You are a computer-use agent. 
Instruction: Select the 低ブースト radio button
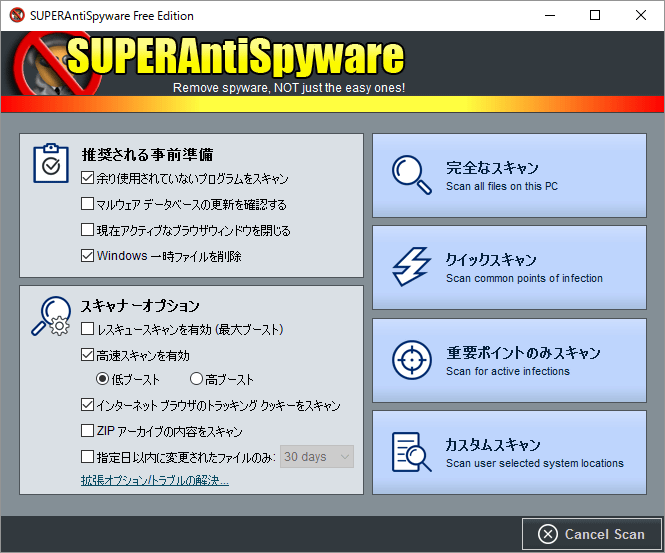[102, 379]
